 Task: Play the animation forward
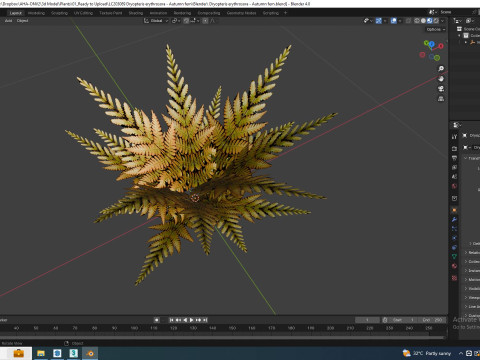(x=192, y=320)
